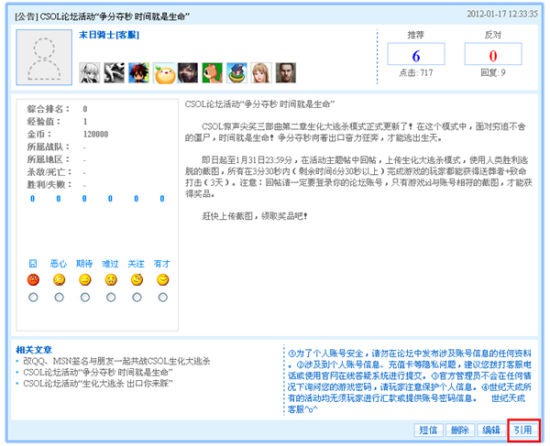
Task: Click the 经验值 label
Action: pos(44,122)
